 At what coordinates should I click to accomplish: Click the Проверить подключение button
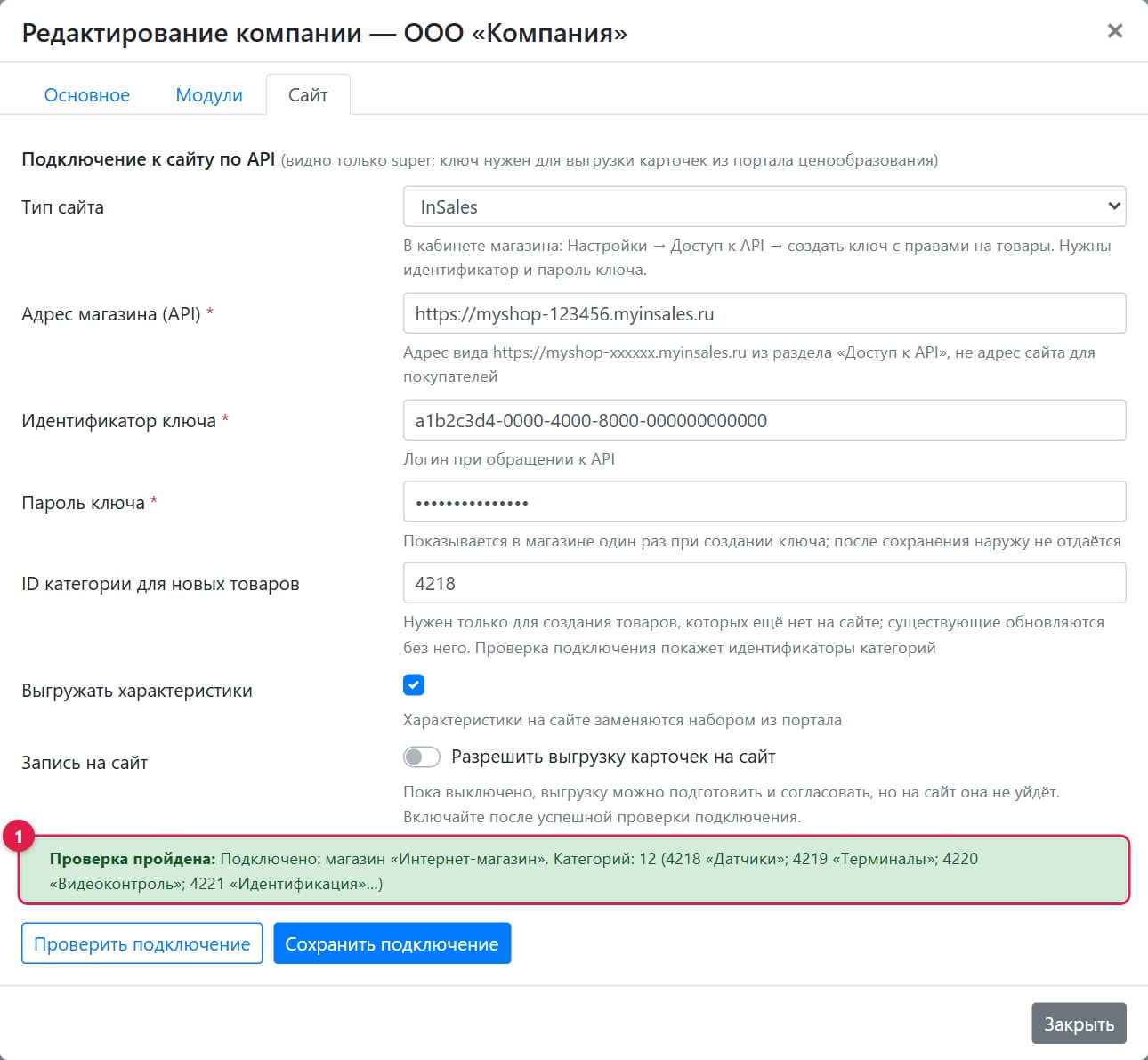(142, 943)
